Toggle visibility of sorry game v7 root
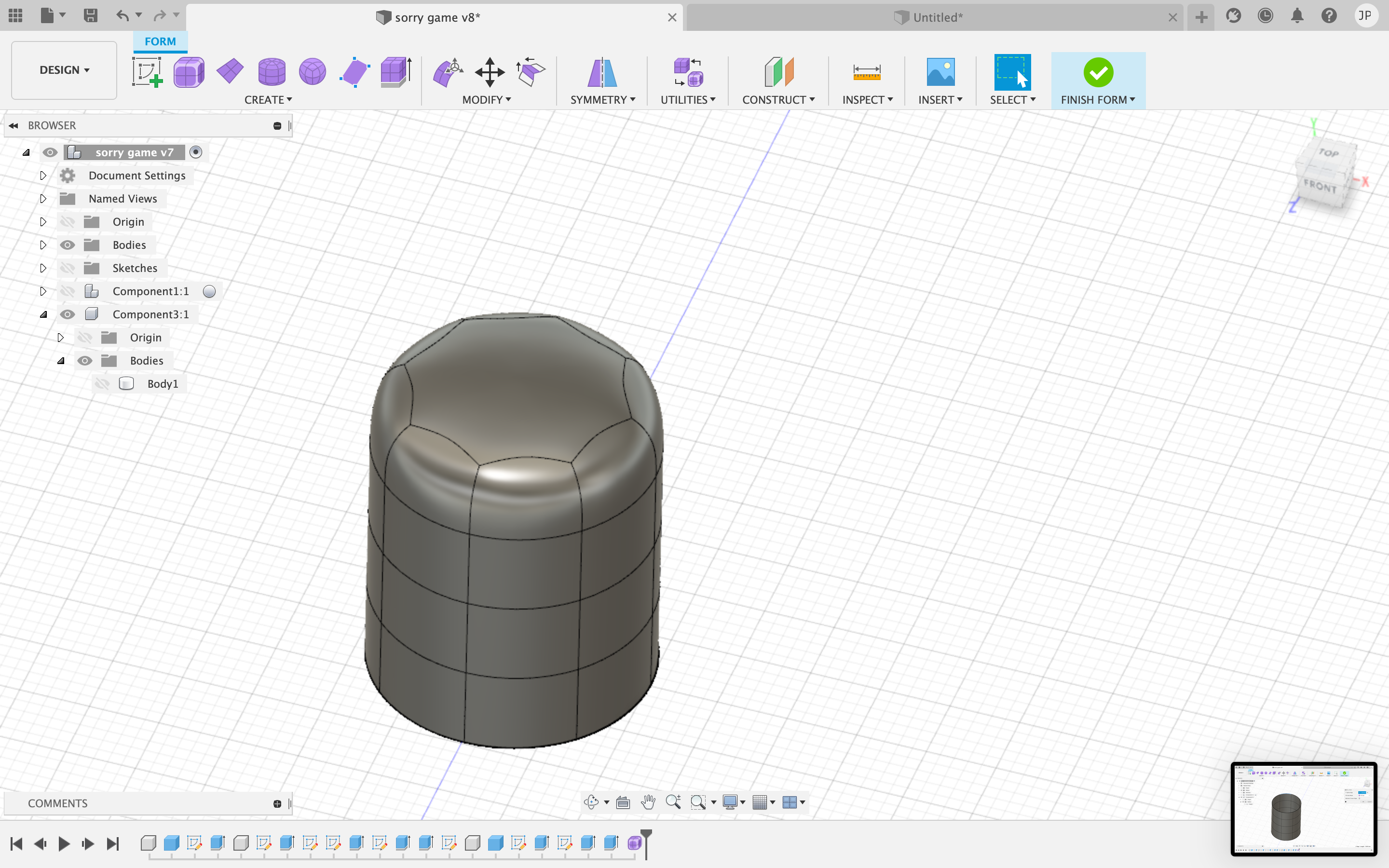Screen dimensions: 1389x868 point(50,152)
